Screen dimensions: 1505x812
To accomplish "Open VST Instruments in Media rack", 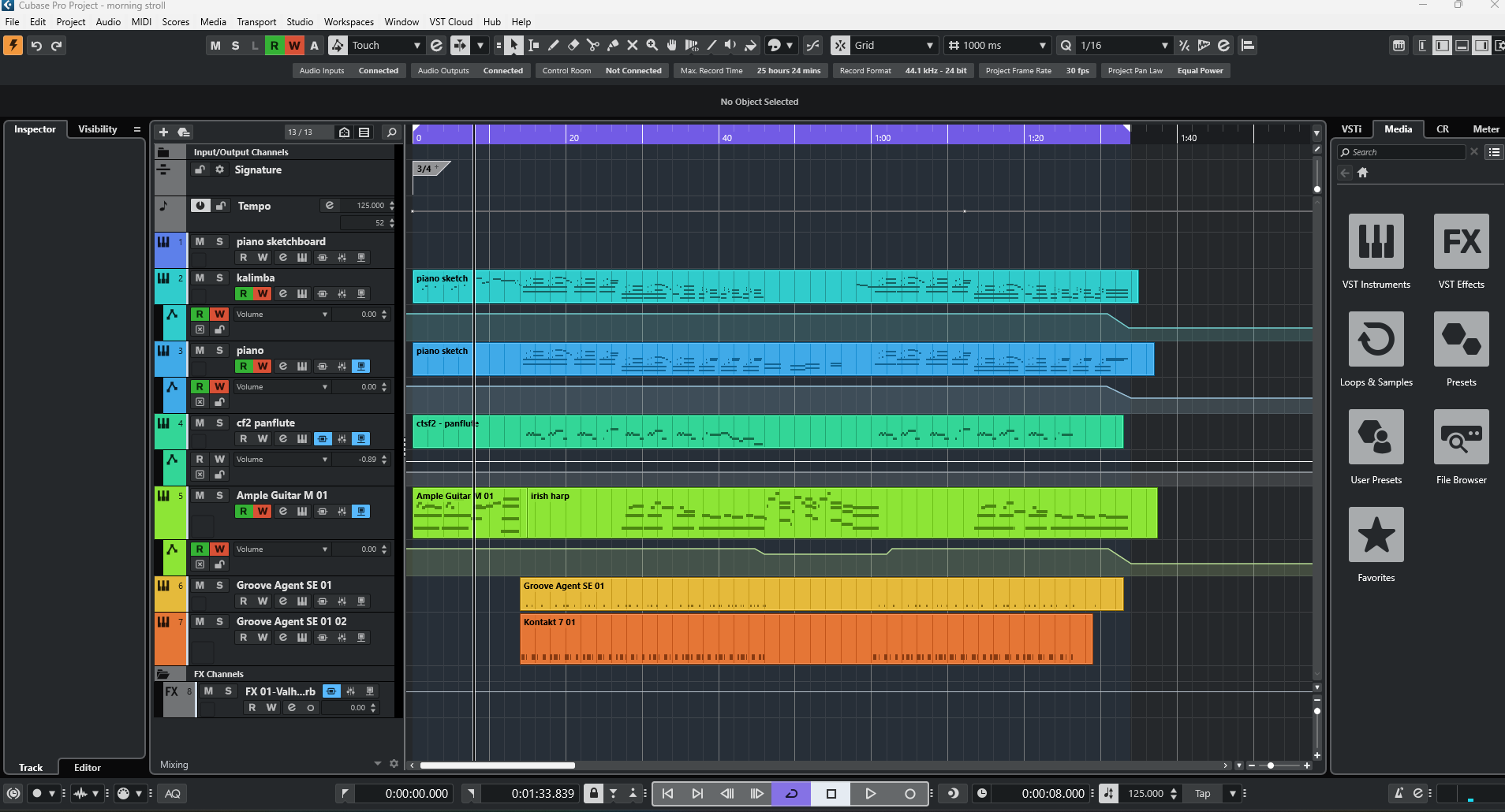I will [1376, 241].
